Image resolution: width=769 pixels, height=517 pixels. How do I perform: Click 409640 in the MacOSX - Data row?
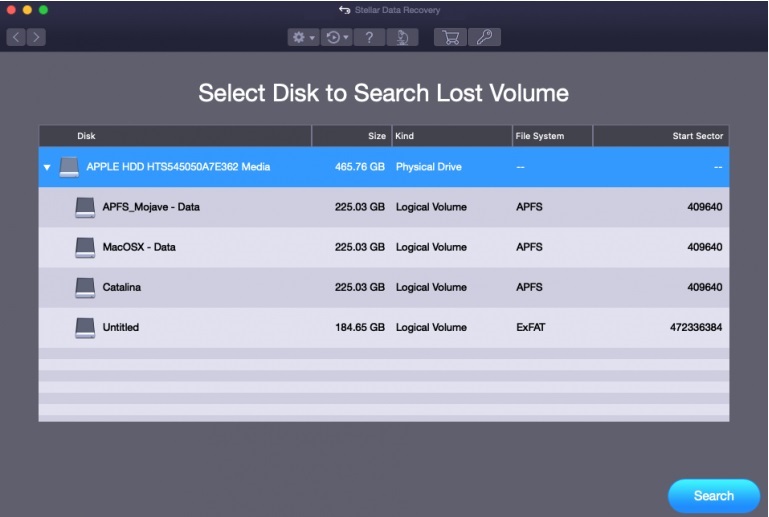[x=705, y=247]
